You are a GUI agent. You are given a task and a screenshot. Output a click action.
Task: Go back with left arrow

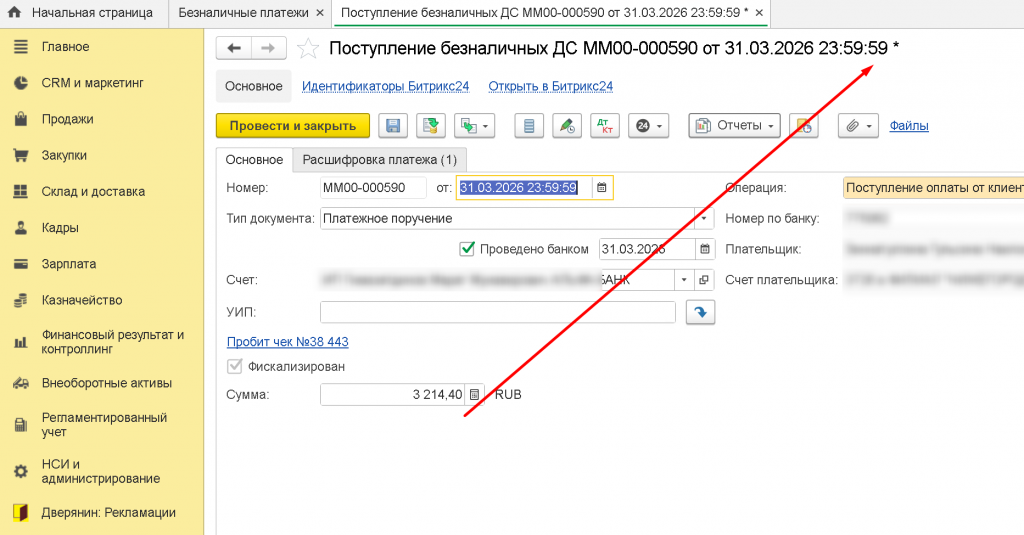pyautogui.click(x=234, y=48)
